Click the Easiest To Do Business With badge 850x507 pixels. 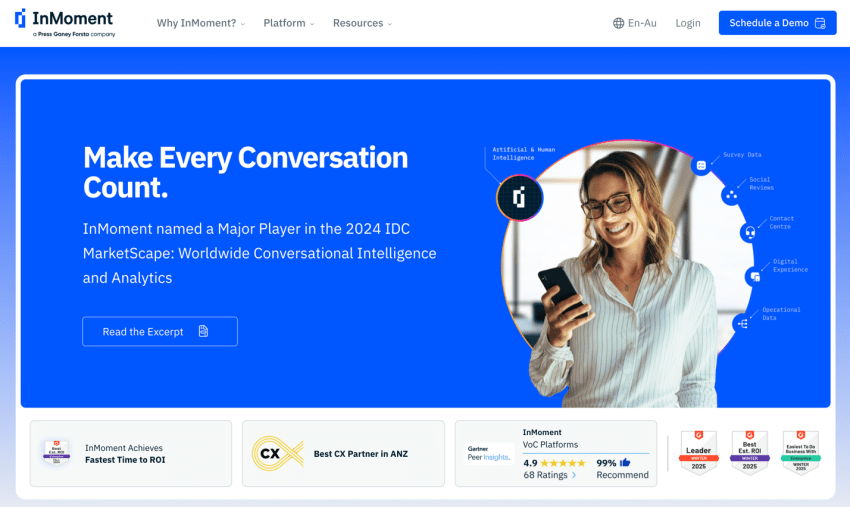coord(801,453)
